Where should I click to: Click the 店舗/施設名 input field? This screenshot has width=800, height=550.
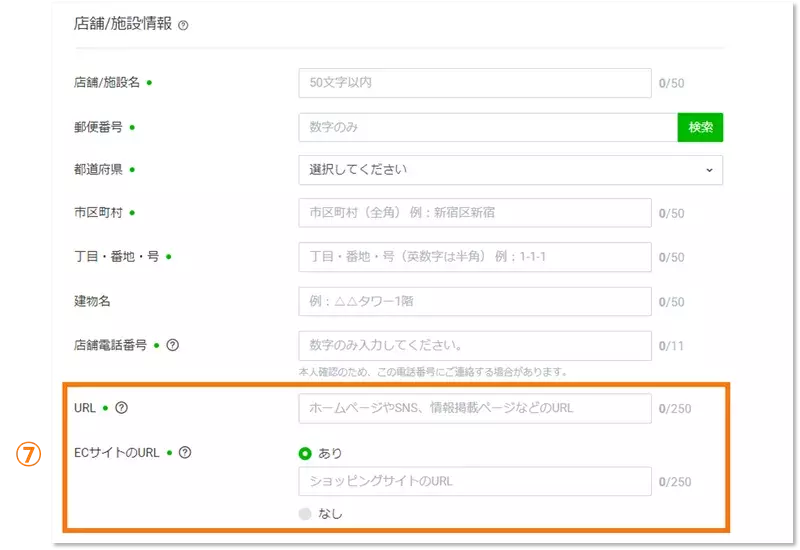[x=475, y=83]
